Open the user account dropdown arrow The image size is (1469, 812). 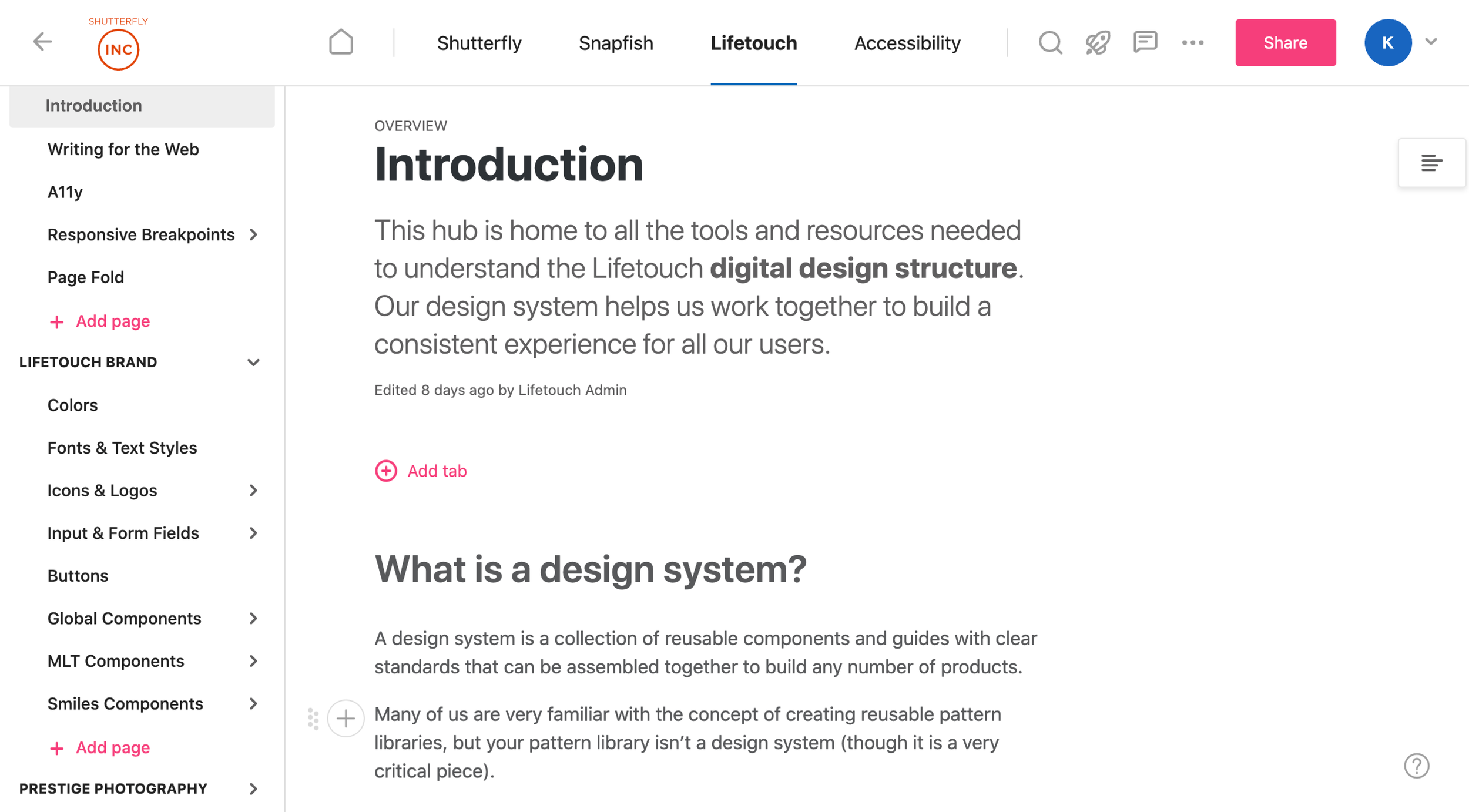[x=1431, y=42]
